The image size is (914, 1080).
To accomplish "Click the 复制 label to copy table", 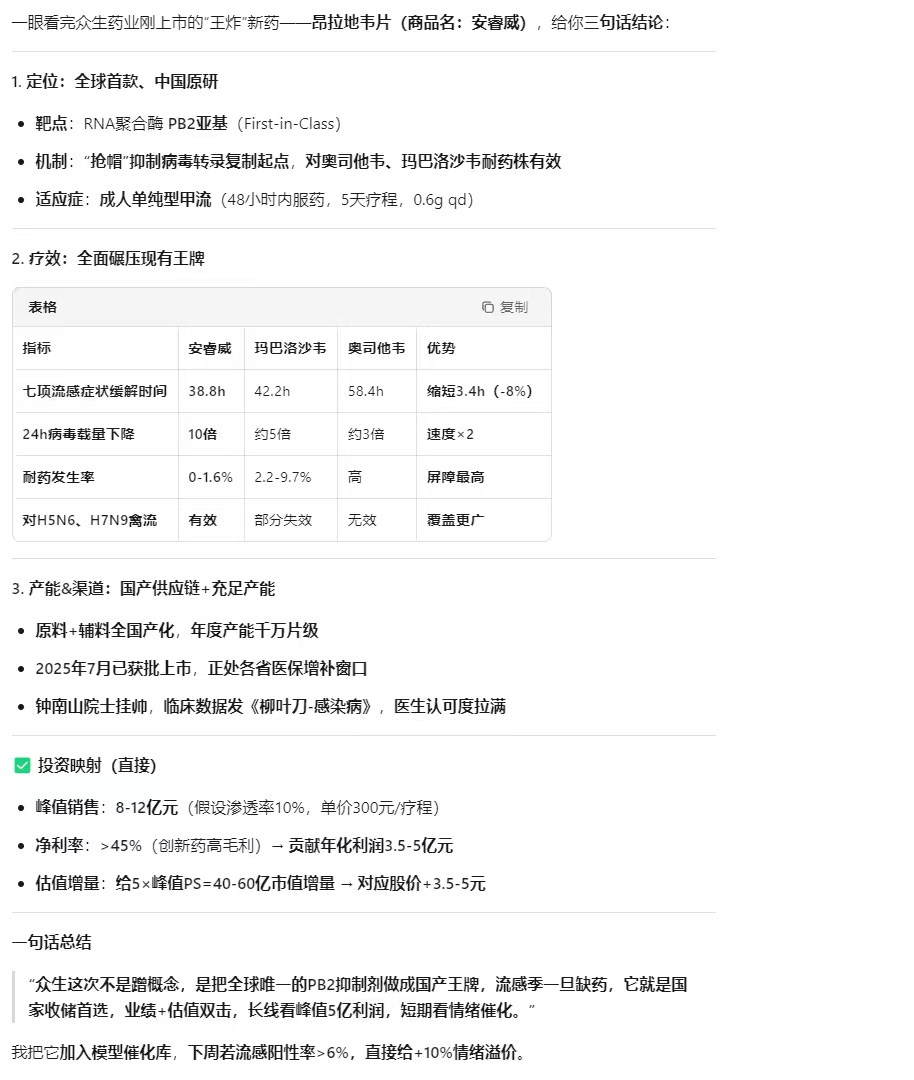I will (x=514, y=307).
